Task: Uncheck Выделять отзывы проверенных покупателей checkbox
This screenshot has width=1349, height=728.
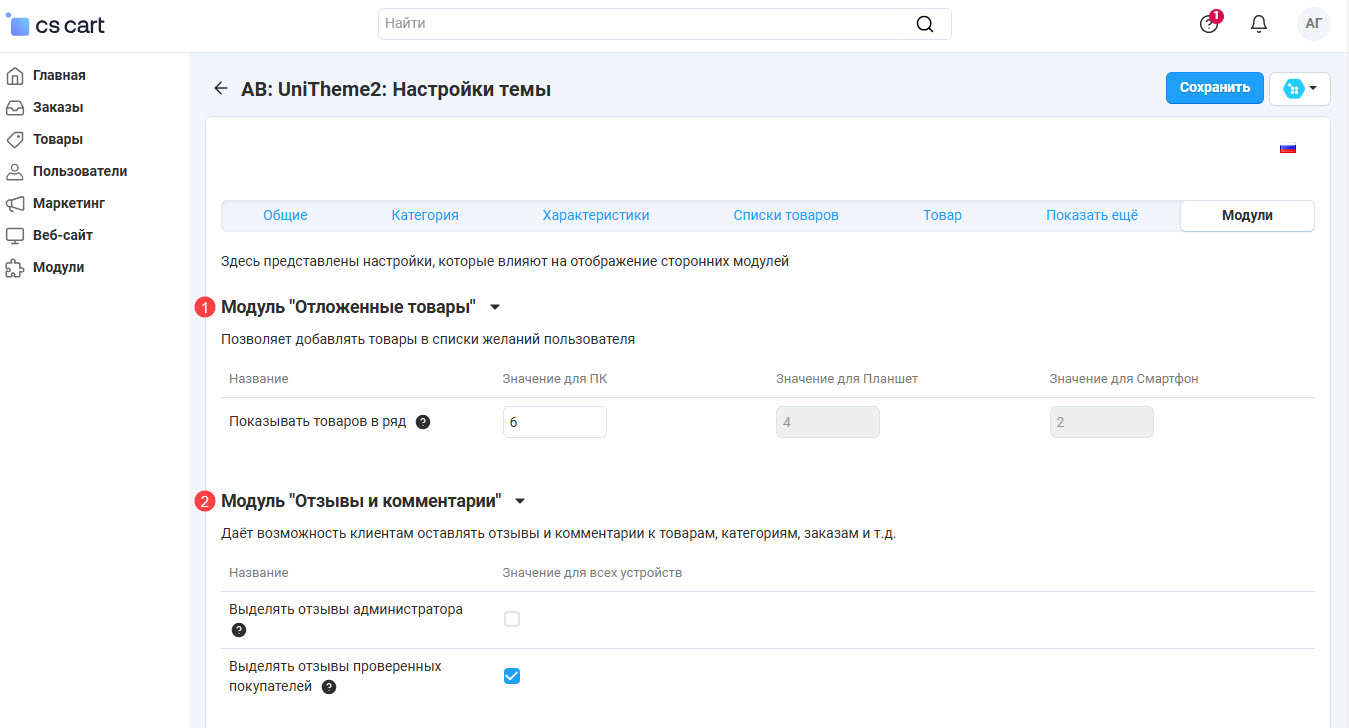Action: [512, 676]
